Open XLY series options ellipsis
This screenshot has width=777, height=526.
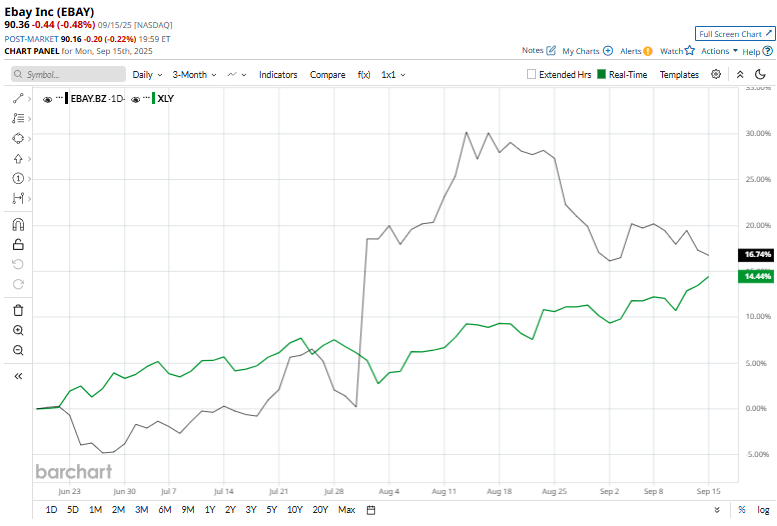[146, 98]
